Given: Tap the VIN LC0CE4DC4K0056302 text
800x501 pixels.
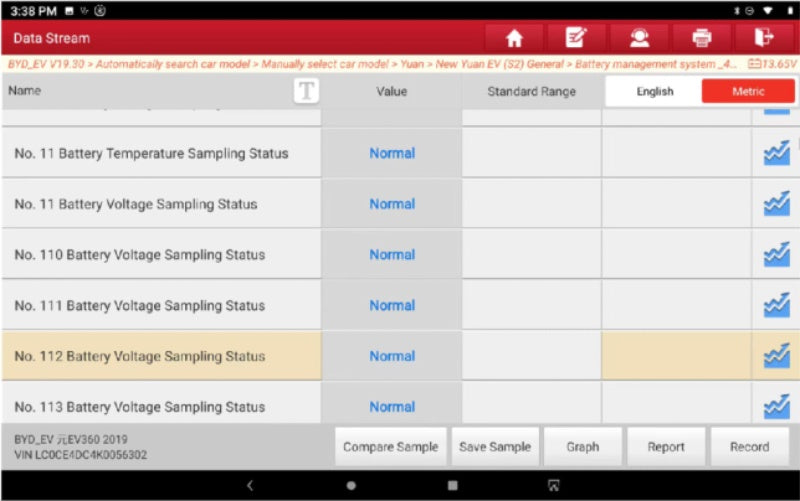Looking at the screenshot, I should (81, 455).
